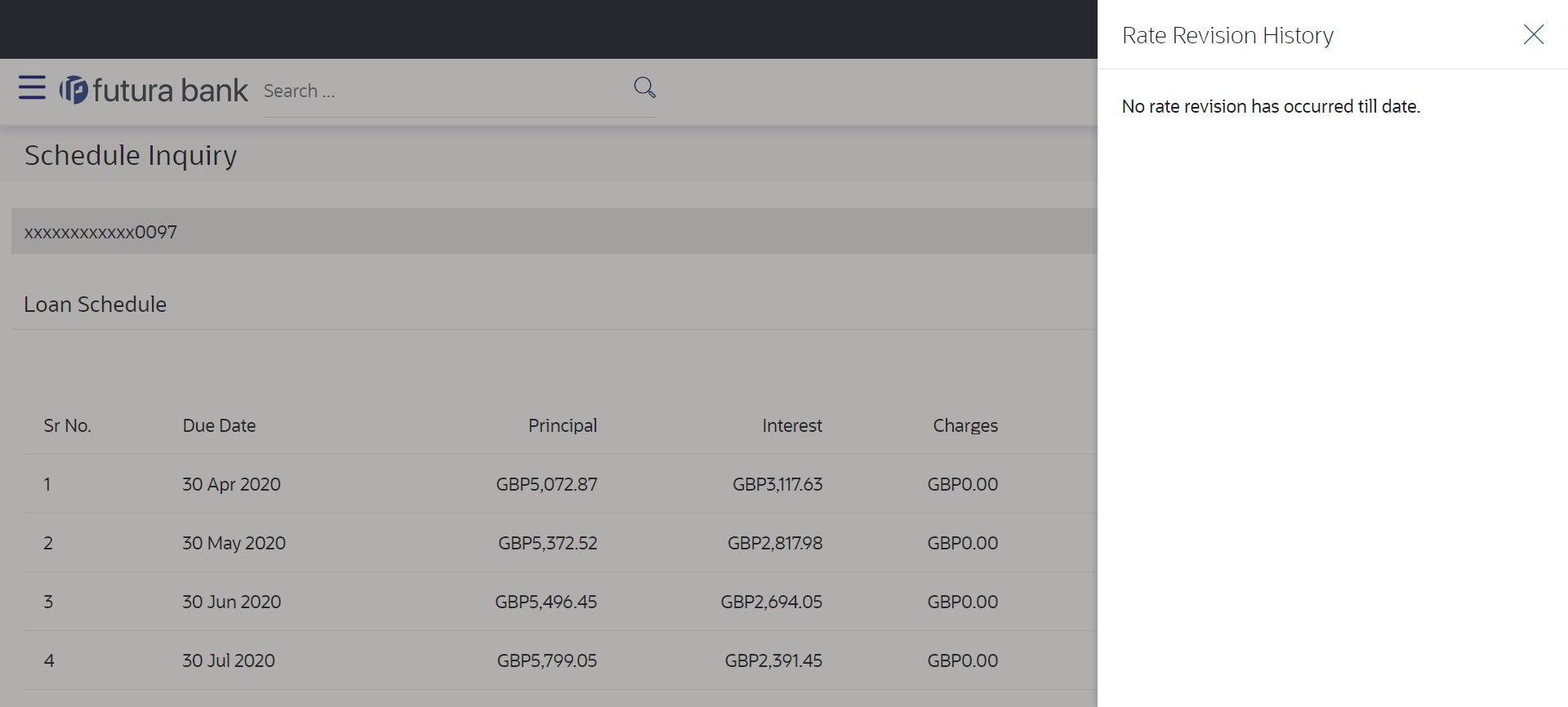Click interest amount GBP2,694.05
1568x707 pixels.
tap(771, 602)
